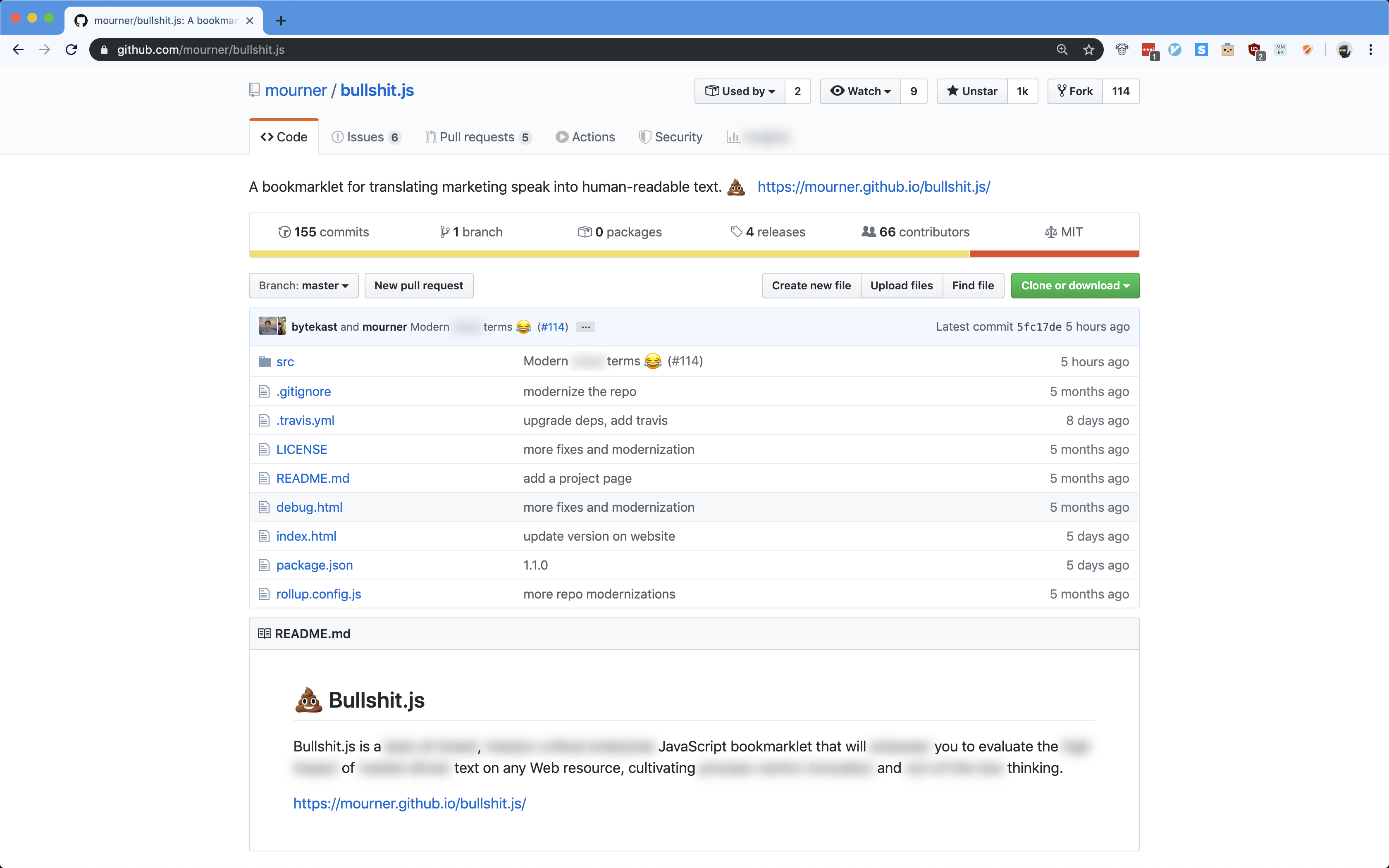This screenshot has width=1389, height=868.
Task: Click the package box icon beside 0 packages
Action: pyautogui.click(x=585, y=231)
